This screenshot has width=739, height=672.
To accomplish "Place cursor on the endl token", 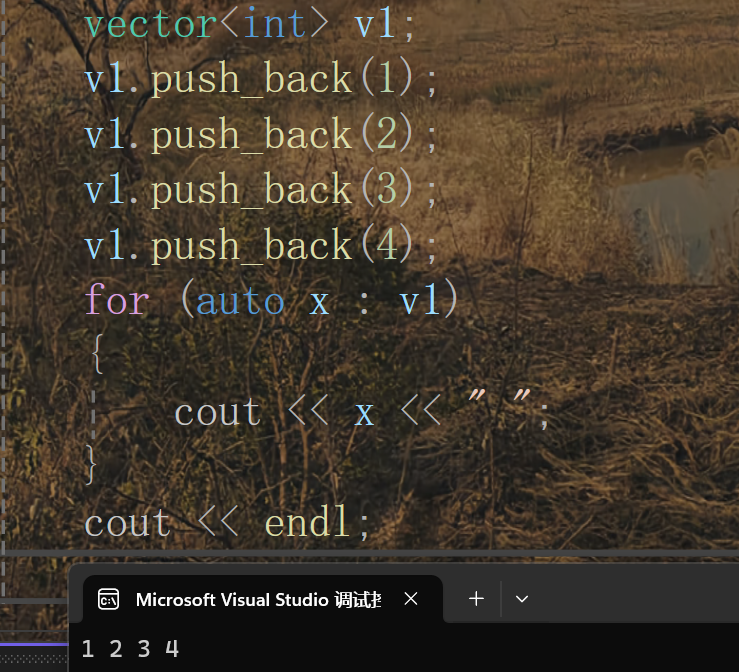I will pyautogui.click(x=307, y=521).
